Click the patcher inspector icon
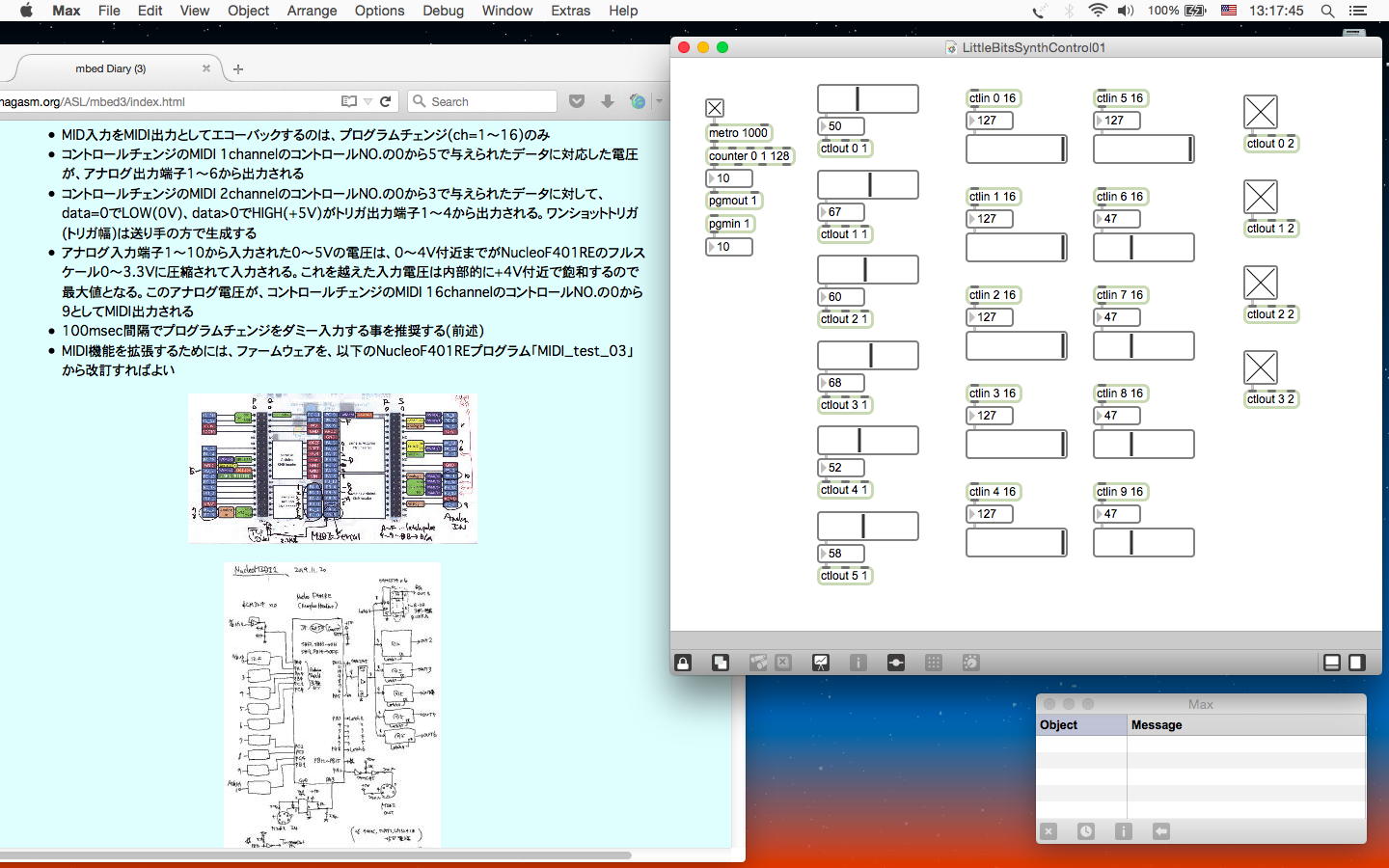The width and height of the screenshot is (1389, 868). point(858,663)
